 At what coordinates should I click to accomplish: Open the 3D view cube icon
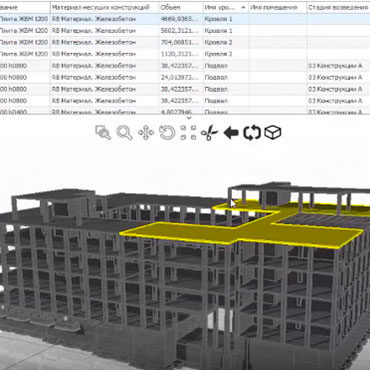[x=273, y=132]
